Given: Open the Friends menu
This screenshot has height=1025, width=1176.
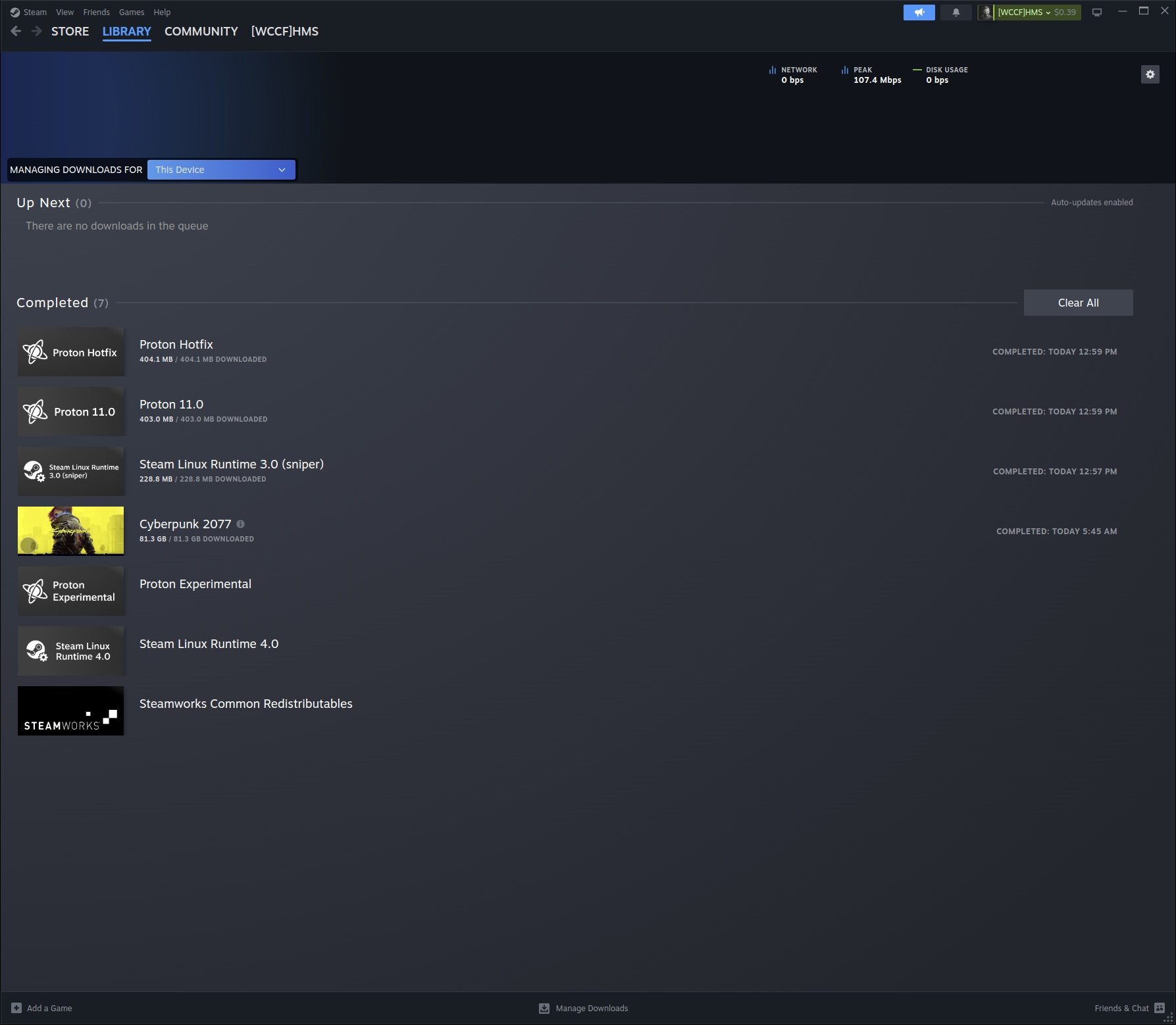Looking at the screenshot, I should tap(97, 12).
